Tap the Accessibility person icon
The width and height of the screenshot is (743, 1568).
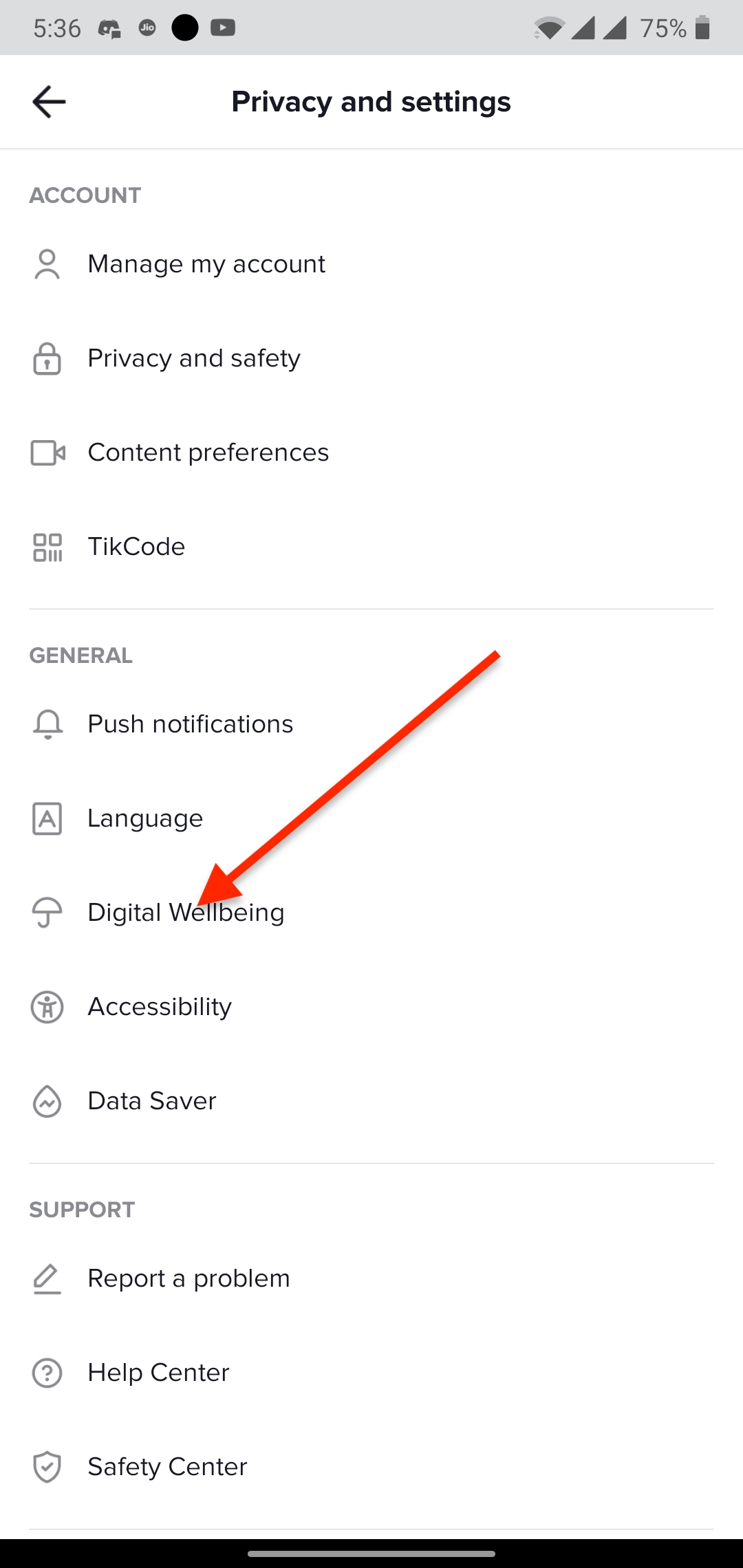47,1007
